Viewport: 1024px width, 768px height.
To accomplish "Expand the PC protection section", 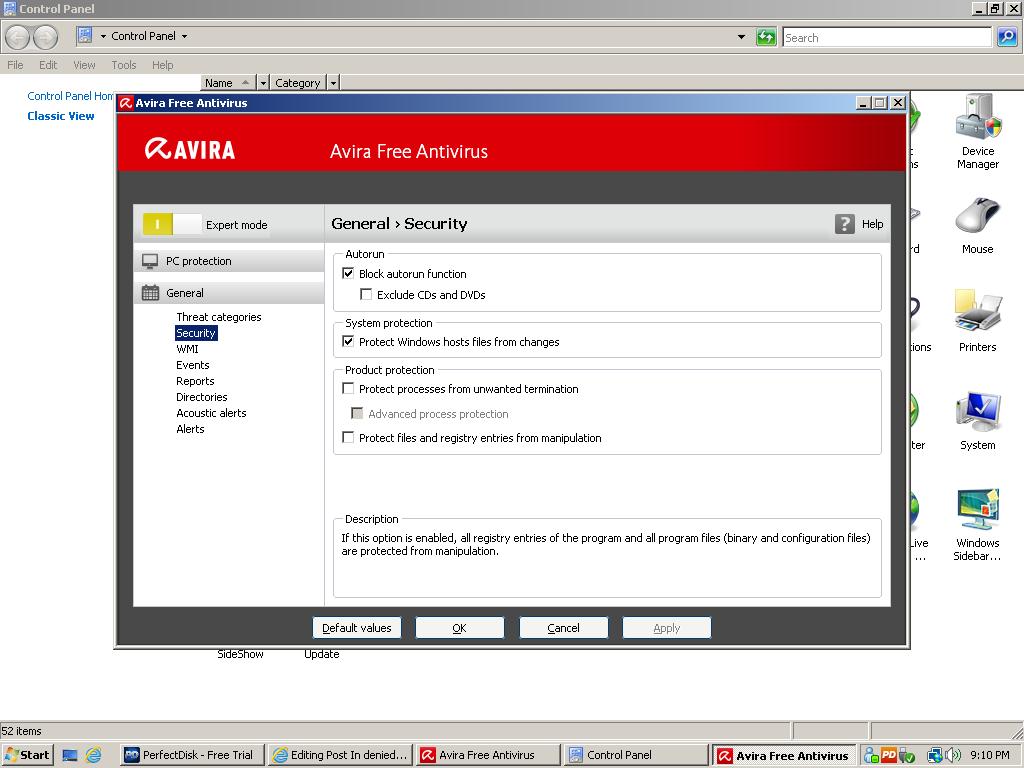I will click(x=229, y=261).
